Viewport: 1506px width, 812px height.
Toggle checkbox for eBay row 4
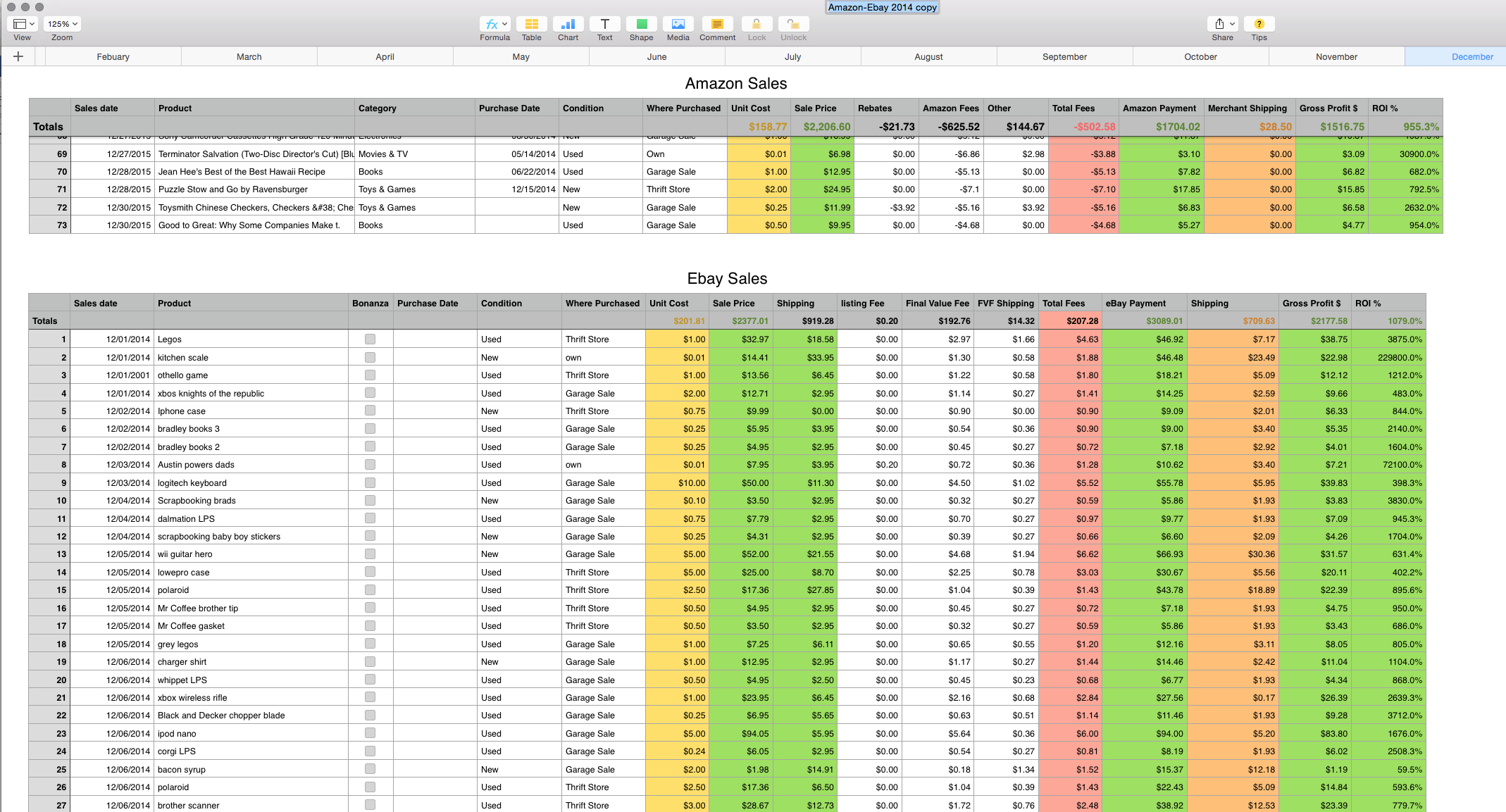click(370, 392)
